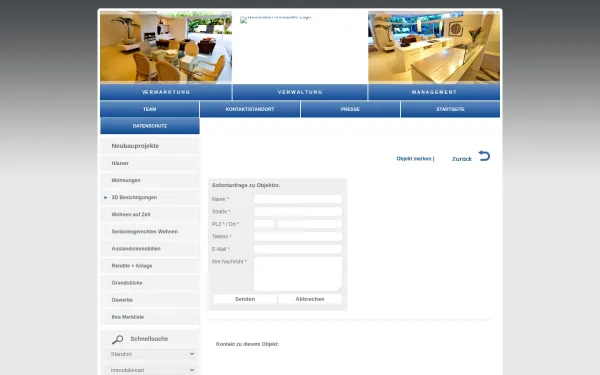This screenshot has height=375, width=600.
Task: Open Kontakt/Standort page
Action: coord(250,109)
